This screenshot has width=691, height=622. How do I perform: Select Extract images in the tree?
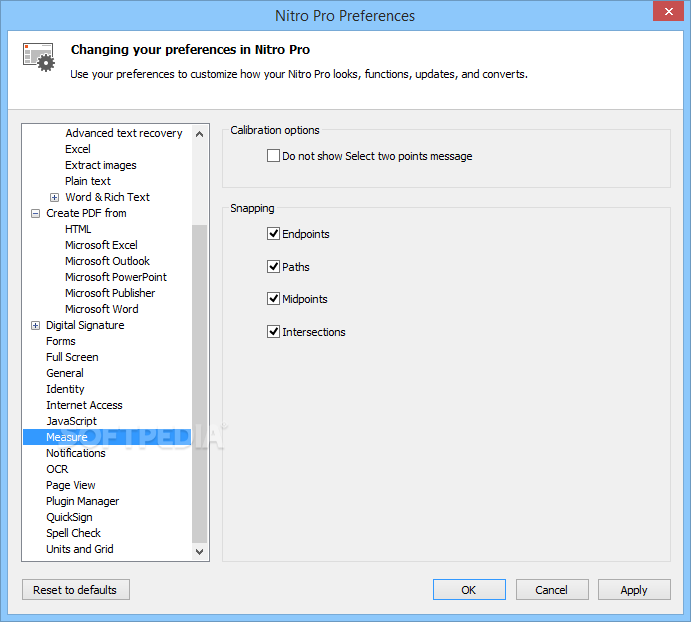(x=101, y=165)
